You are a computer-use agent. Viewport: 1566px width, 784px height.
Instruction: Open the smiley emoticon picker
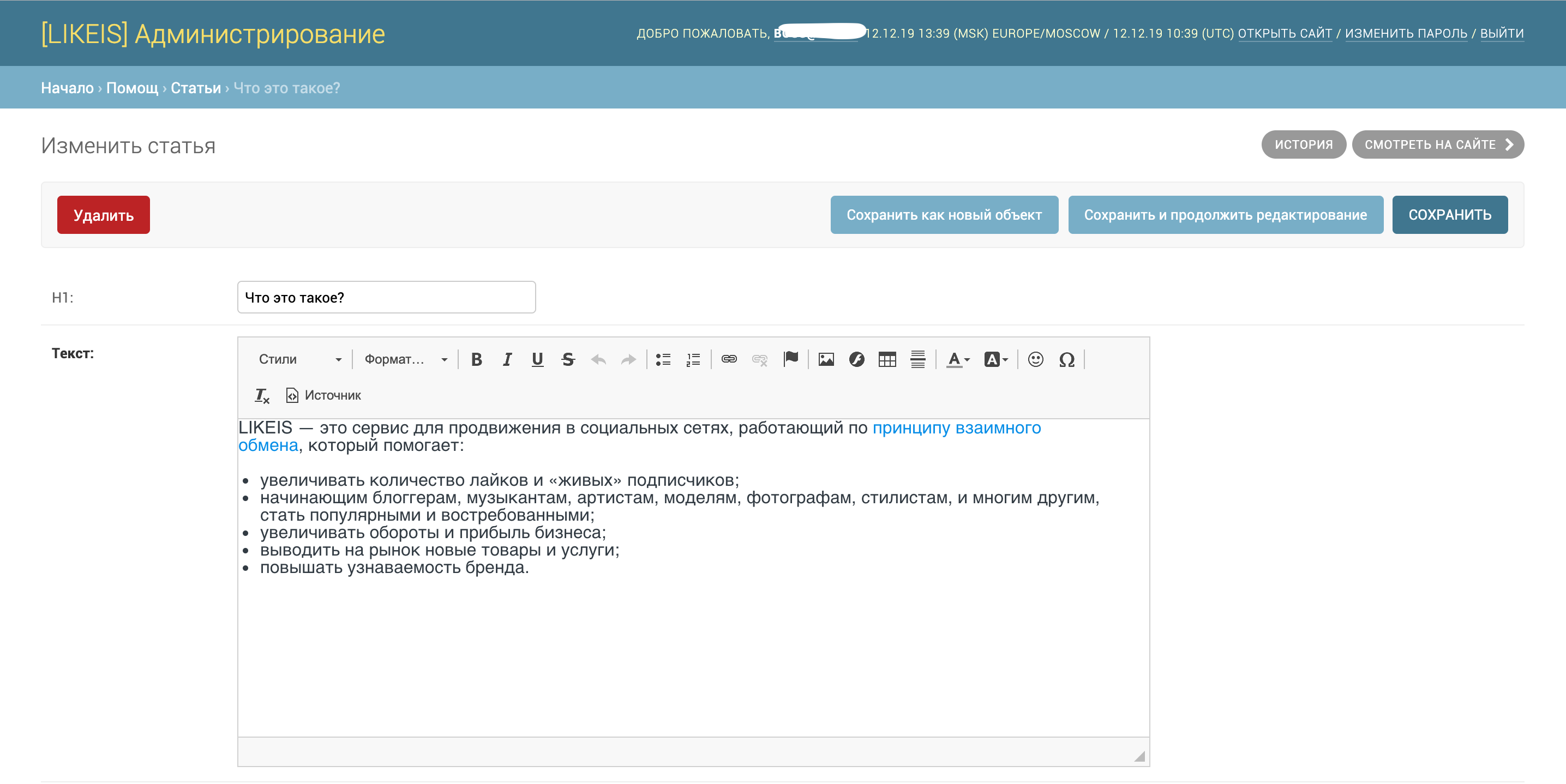(x=1035, y=359)
